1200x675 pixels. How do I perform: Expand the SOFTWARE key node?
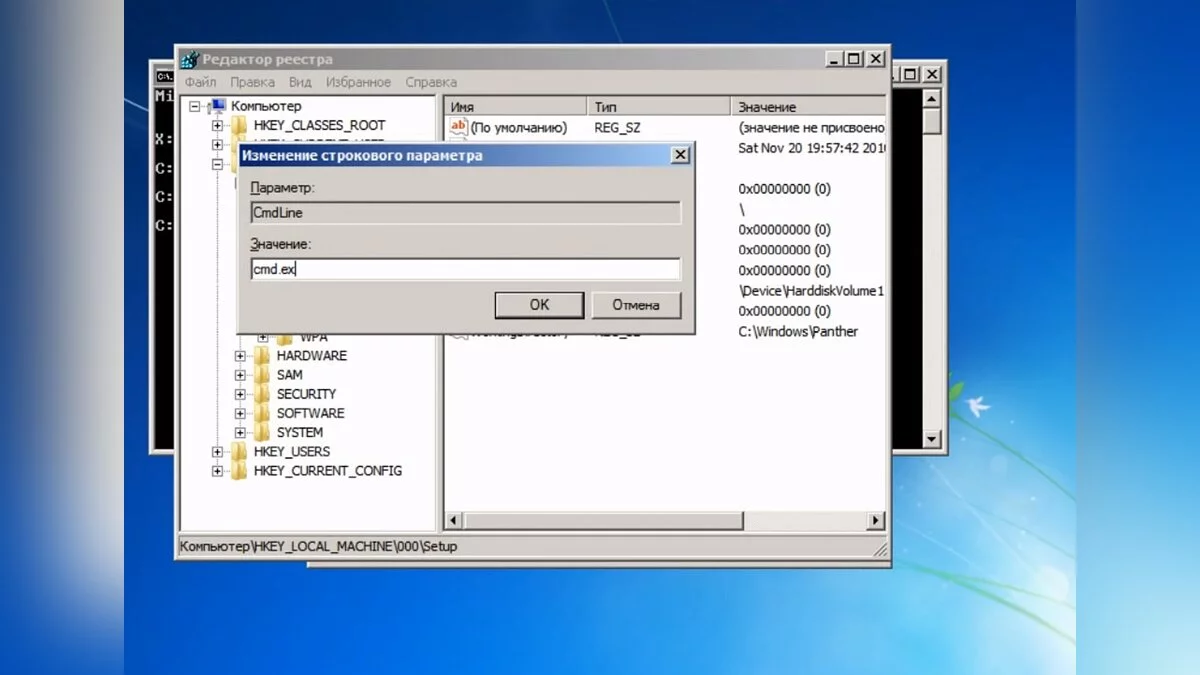[240, 414]
